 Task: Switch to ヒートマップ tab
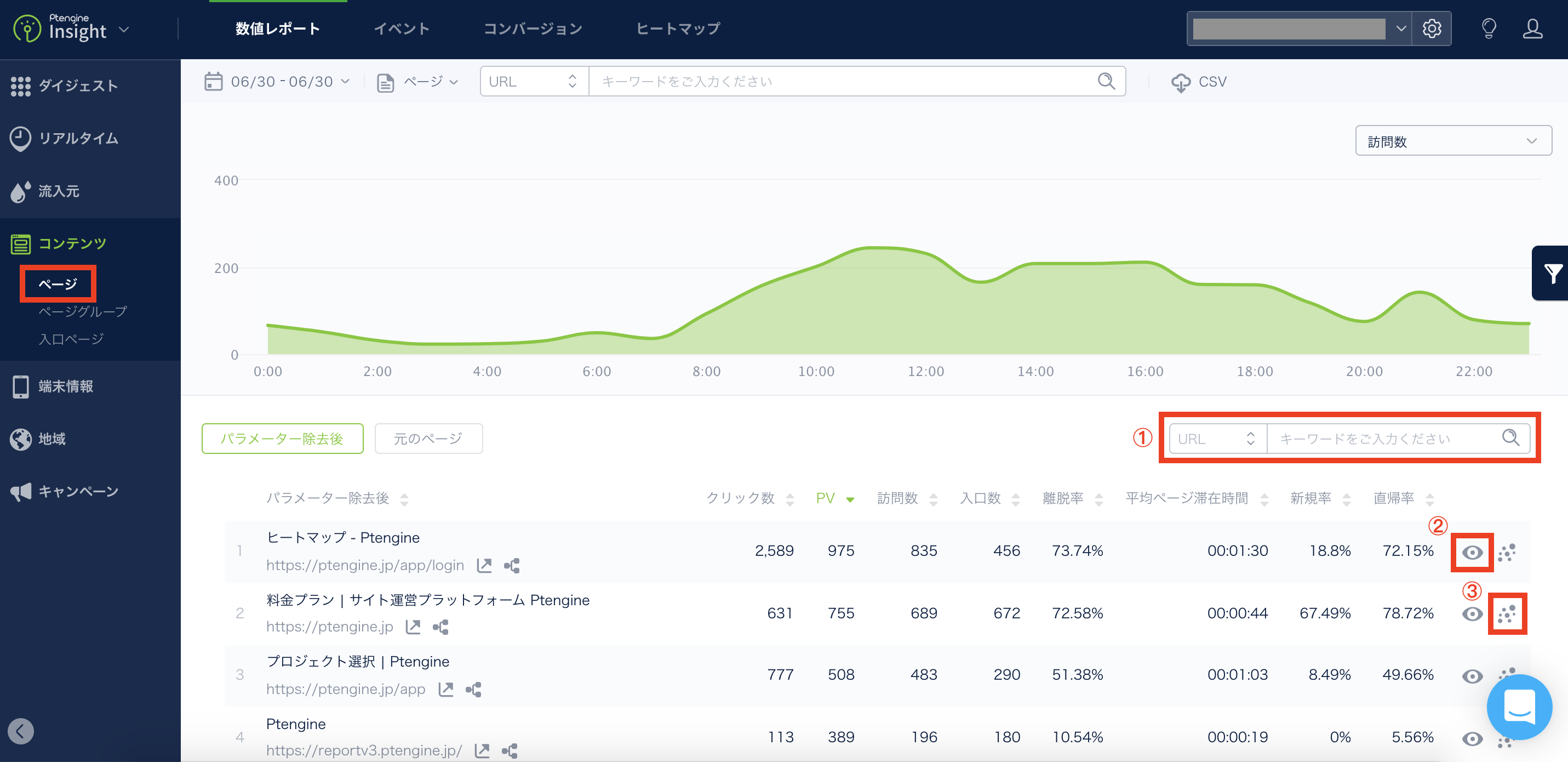(678, 29)
